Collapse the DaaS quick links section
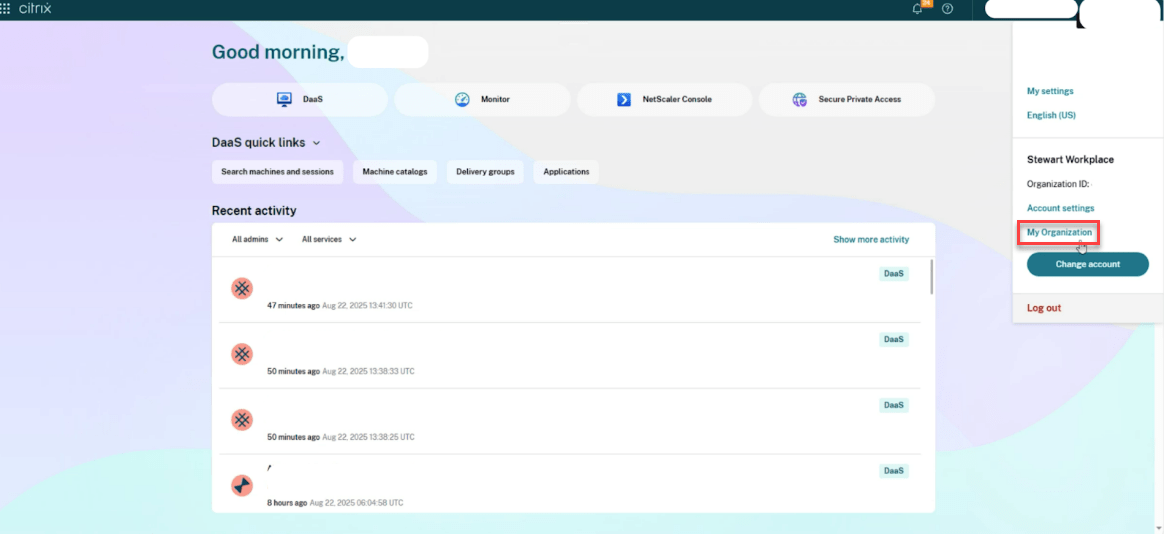 (316, 143)
